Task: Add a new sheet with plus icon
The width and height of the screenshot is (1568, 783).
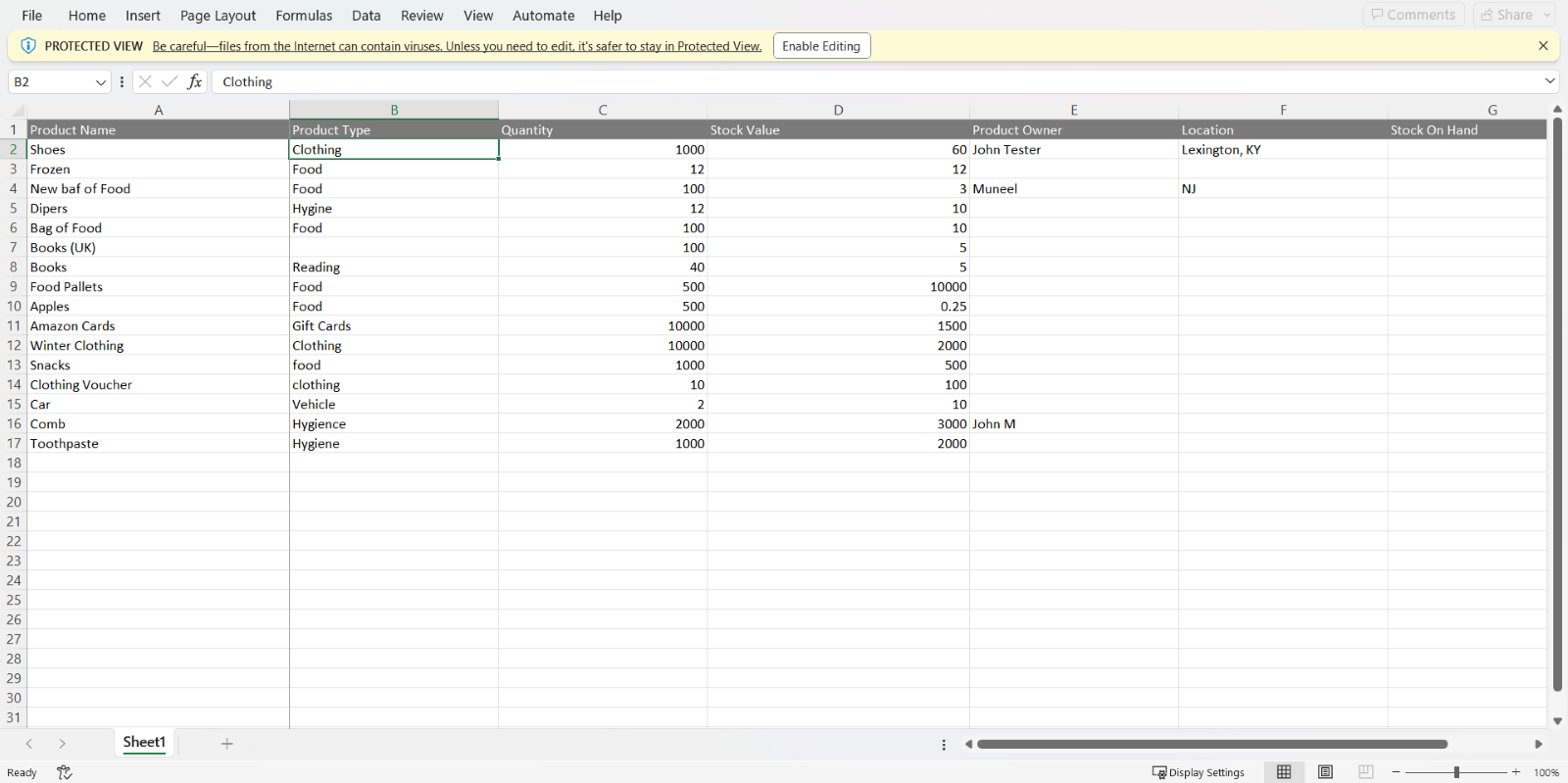Action: pyautogui.click(x=227, y=744)
